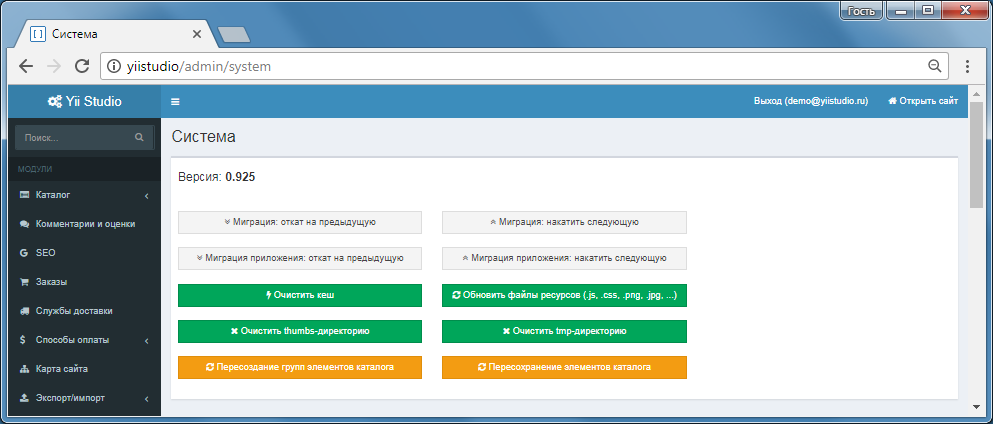Click the truck icon for Службы доставки

pos(24,311)
